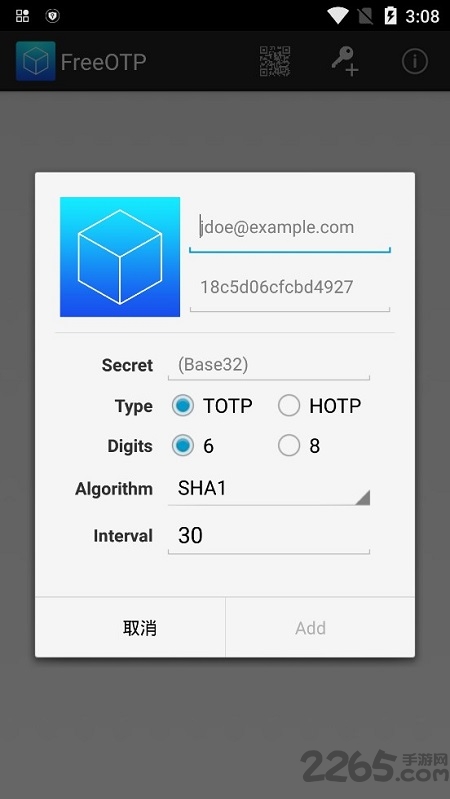Focus the jdoe@example.com account field
The height and width of the screenshot is (799, 450).
pyautogui.click(x=289, y=230)
